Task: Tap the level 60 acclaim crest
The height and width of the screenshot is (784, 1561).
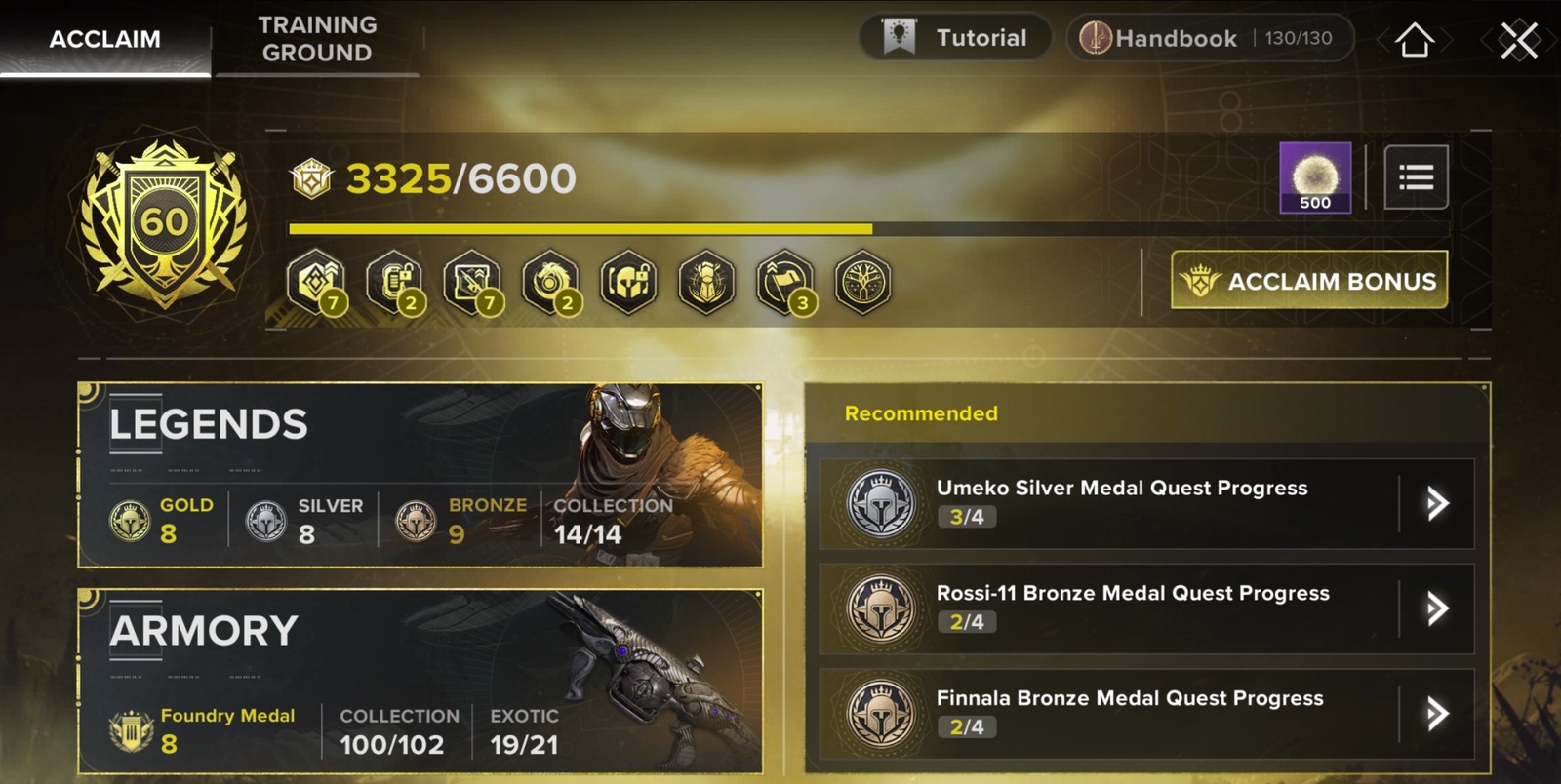Action: [x=163, y=224]
